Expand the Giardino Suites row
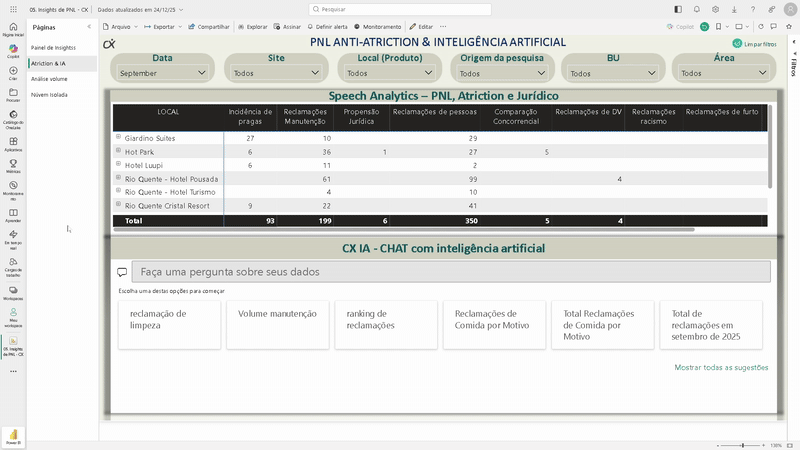Viewport: 800px width, 450px height. (118, 137)
